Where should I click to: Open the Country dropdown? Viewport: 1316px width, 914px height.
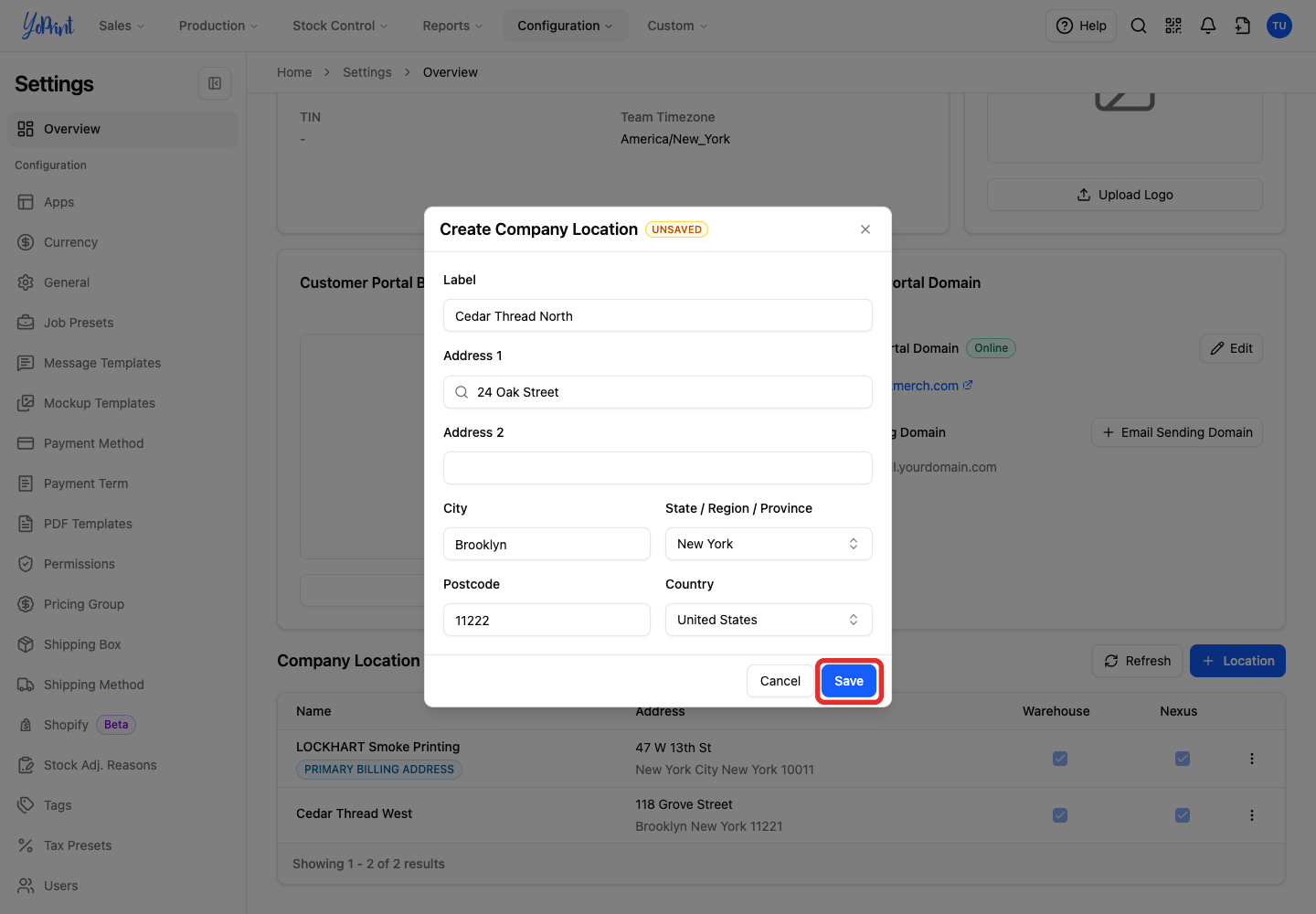pyautogui.click(x=769, y=620)
